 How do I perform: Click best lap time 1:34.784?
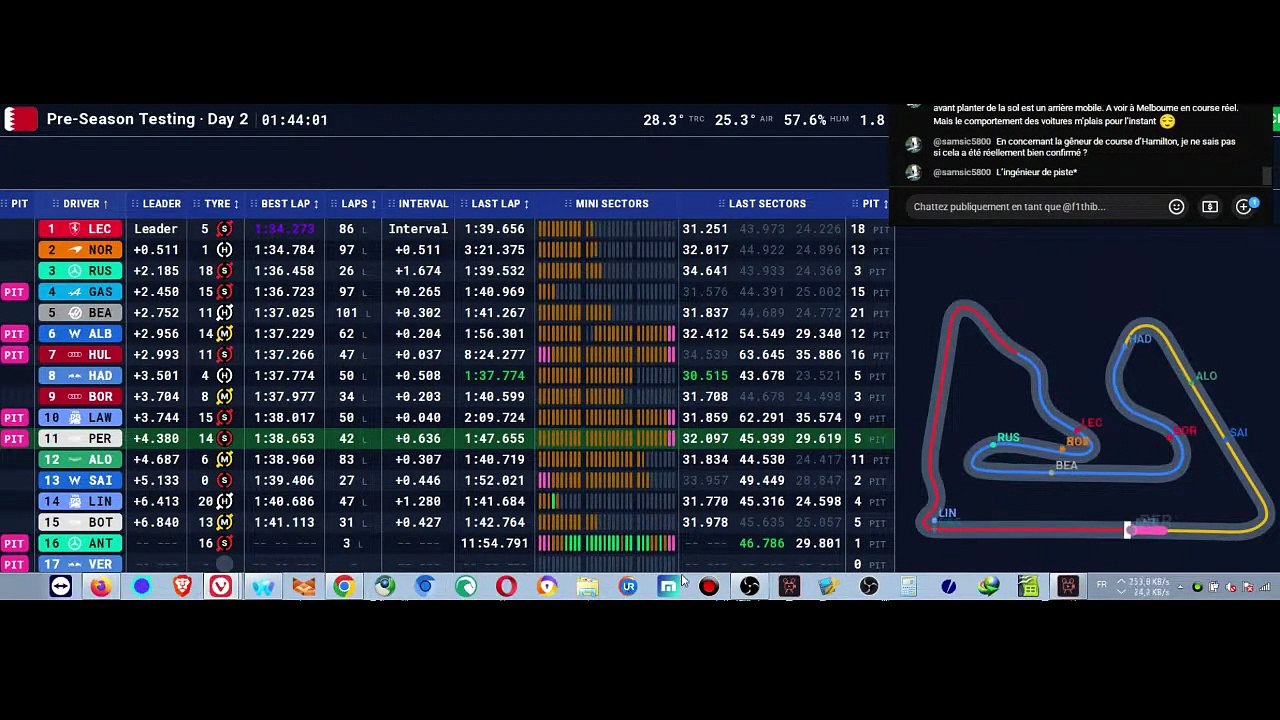click(284, 250)
